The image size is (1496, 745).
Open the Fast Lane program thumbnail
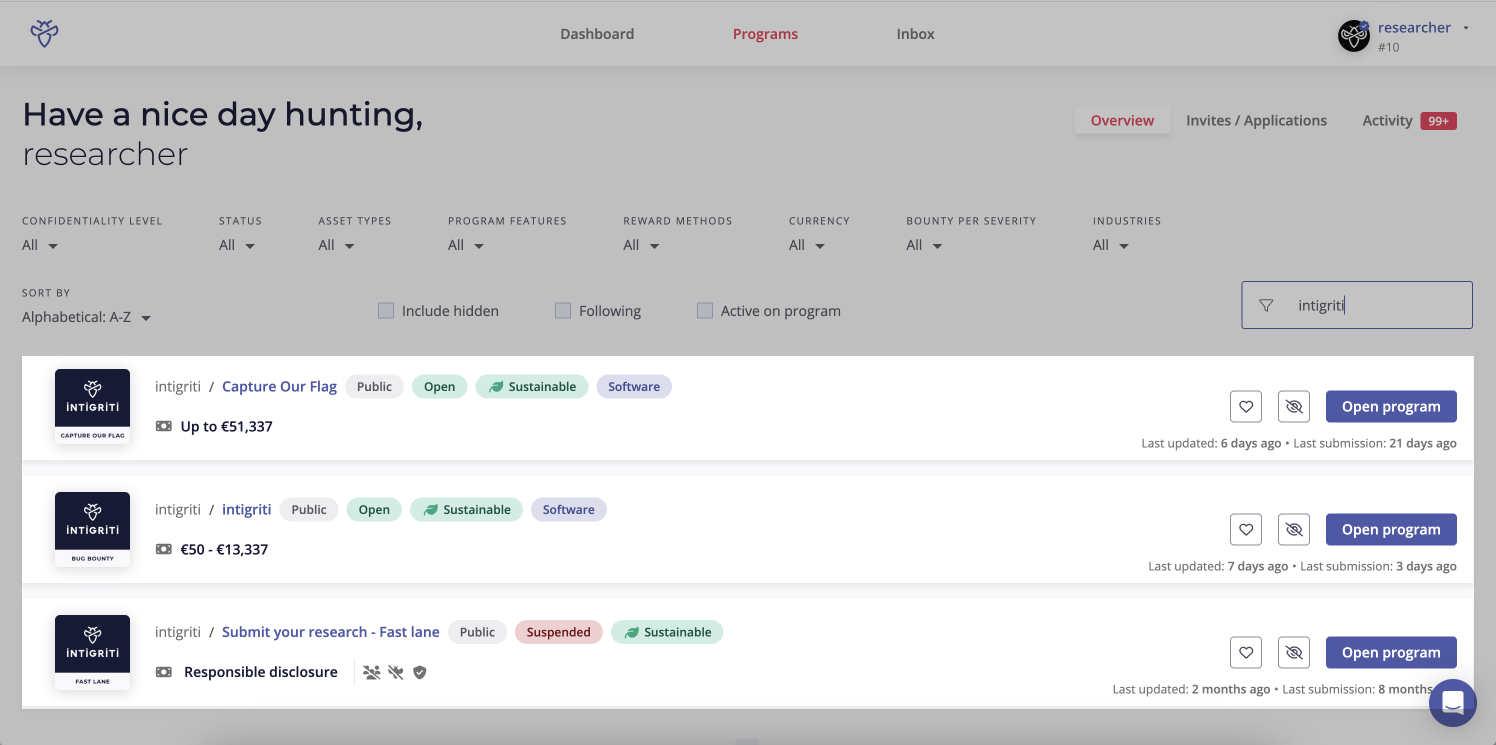[93, 653]
